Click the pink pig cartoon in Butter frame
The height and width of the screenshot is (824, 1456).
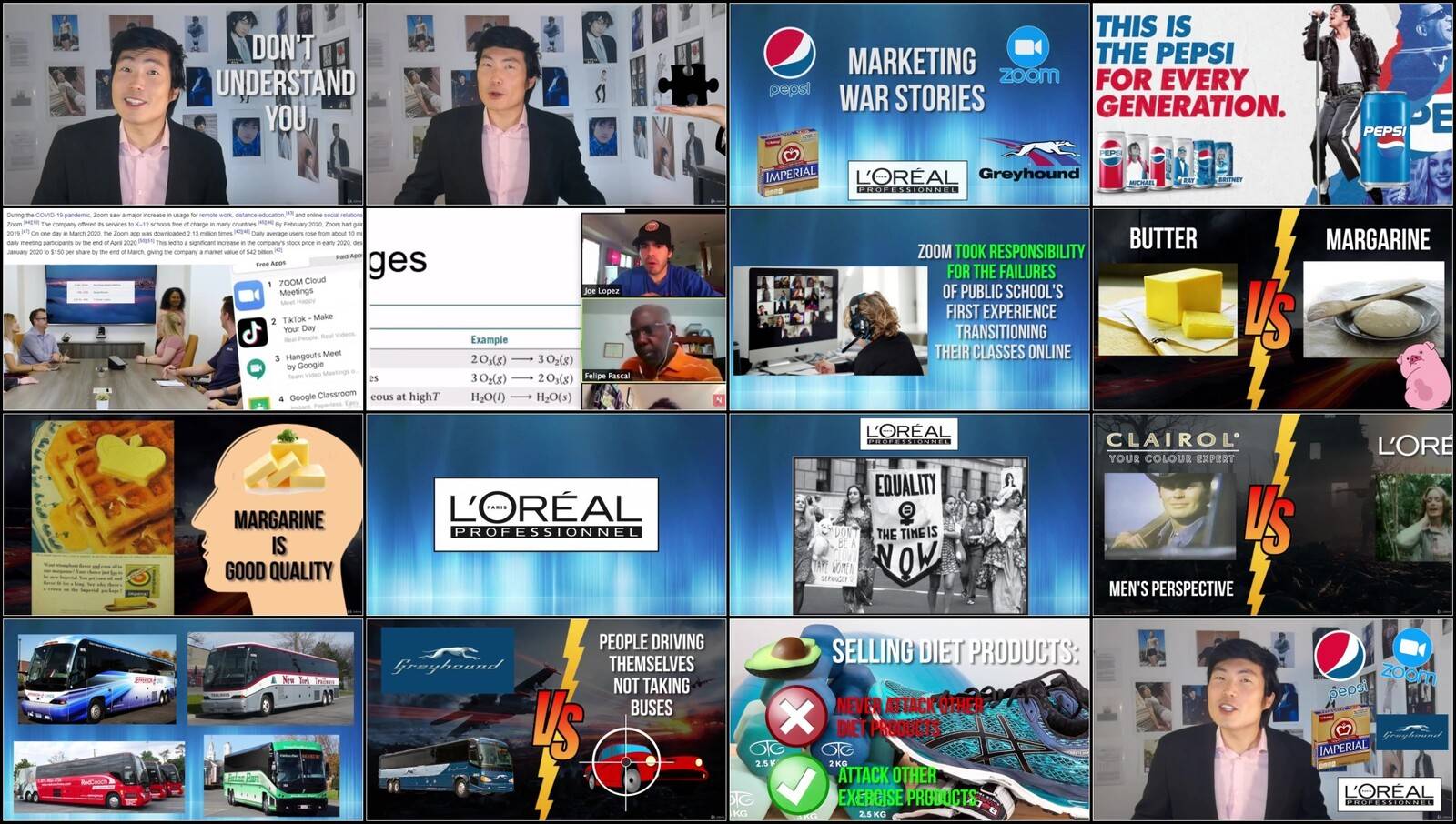pyautogui.click(x=1424, y=374)
